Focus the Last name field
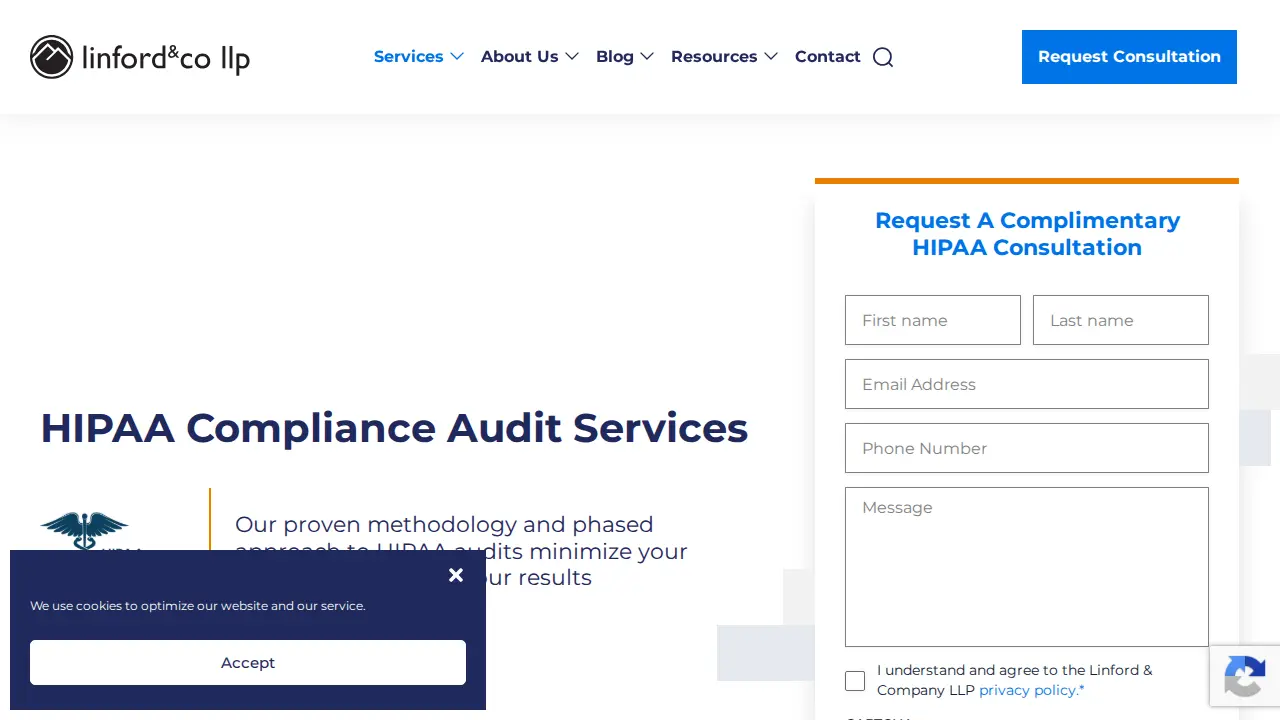Image resolution: width=1280 pixels, height=720 pixels. pos(1121,320)
